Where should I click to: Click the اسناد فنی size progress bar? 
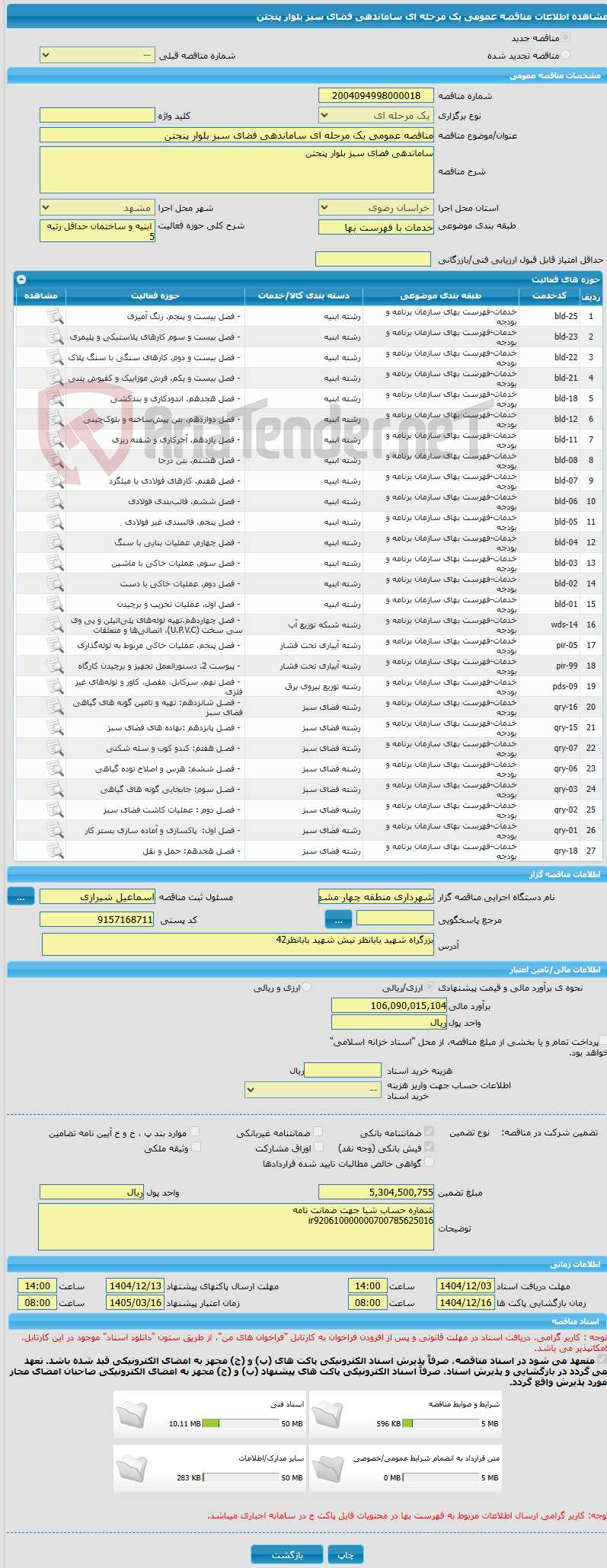click(x=241, y=1423)
